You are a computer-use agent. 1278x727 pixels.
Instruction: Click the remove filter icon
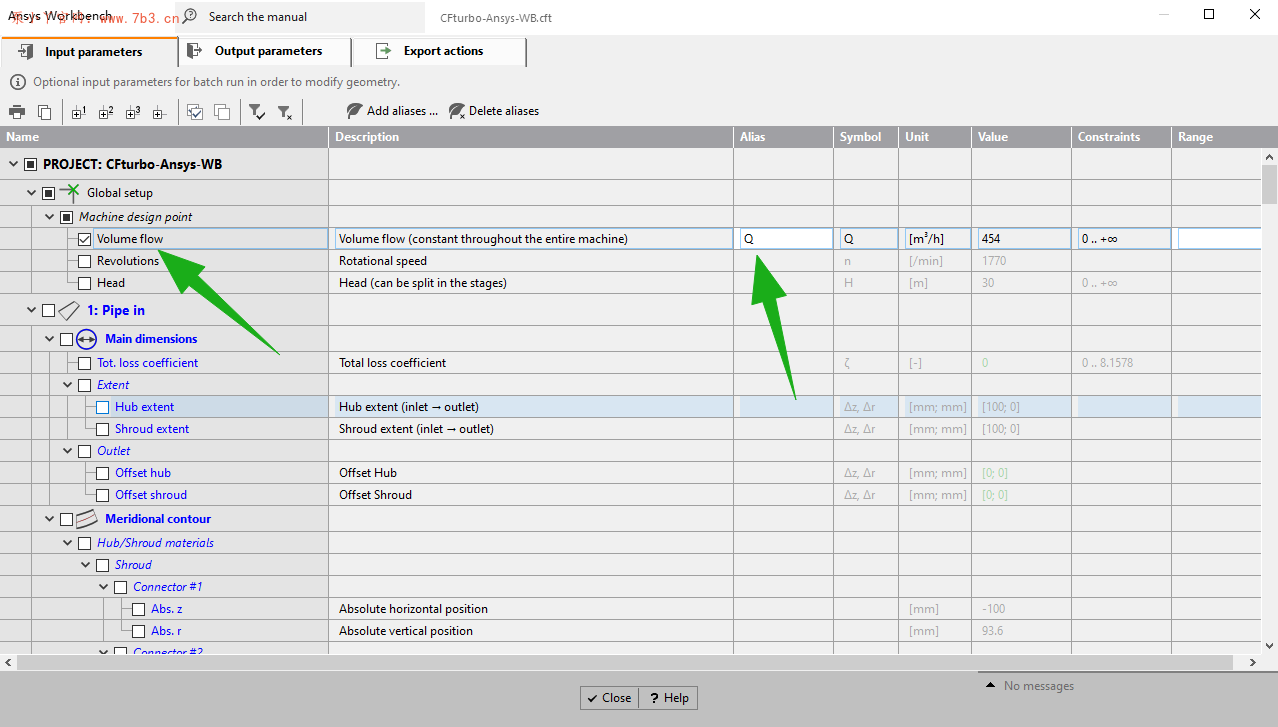tap(285, 112)
